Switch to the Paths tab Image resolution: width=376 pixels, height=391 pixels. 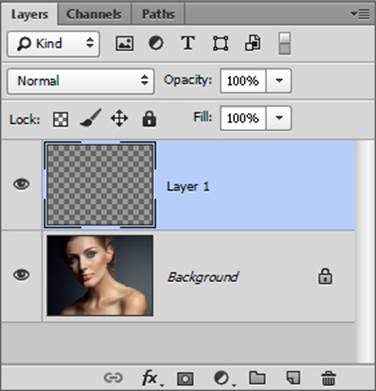tap(158, 14)
